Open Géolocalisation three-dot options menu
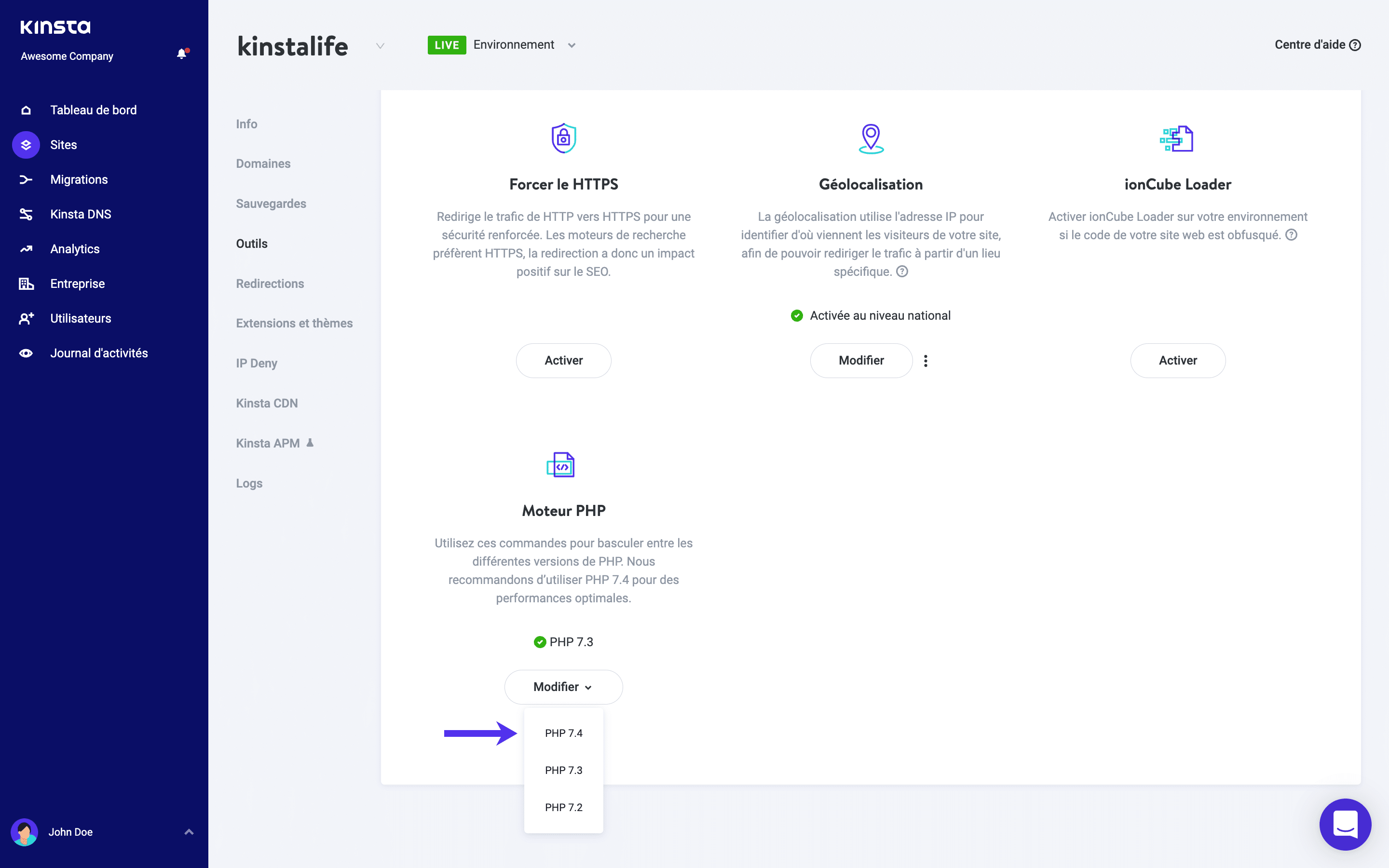This screenshot has width=1389, height=868. [925, 361]
